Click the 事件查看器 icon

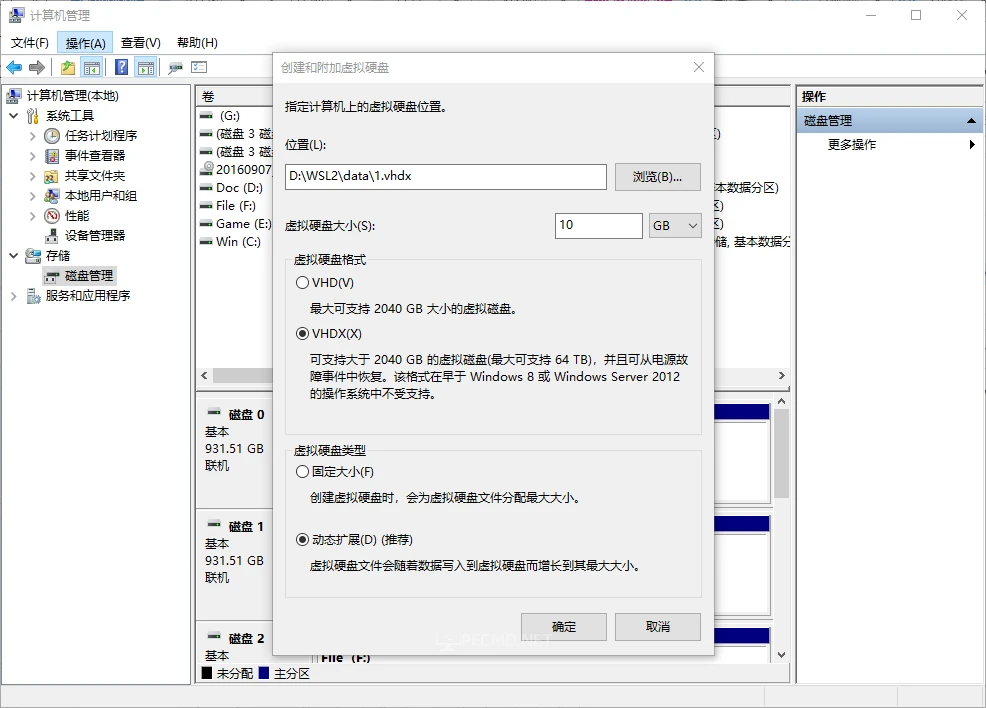[x=52, y=156]
